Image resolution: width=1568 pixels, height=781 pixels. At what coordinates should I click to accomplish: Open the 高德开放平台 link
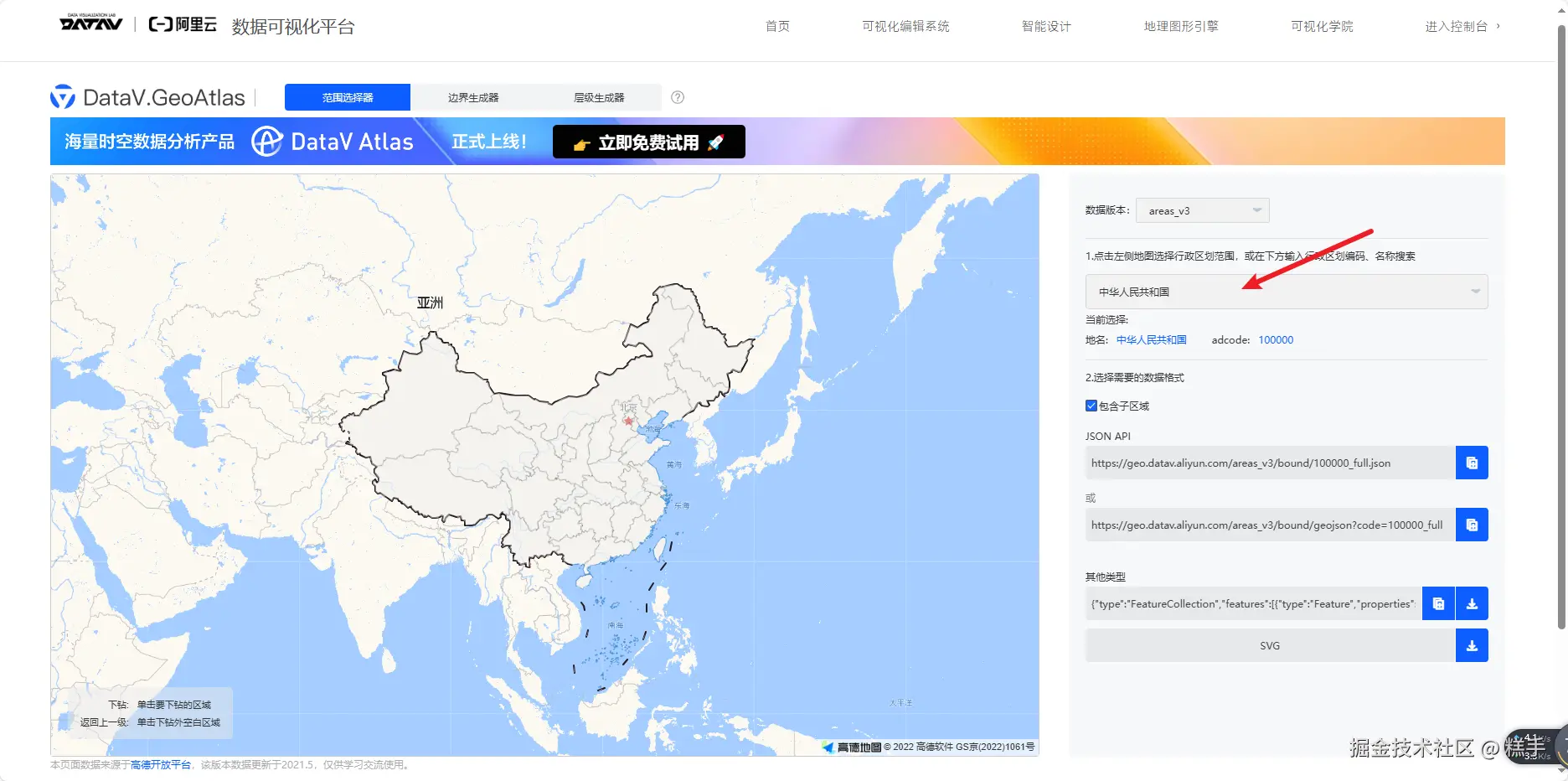click(x=161, y=765)
